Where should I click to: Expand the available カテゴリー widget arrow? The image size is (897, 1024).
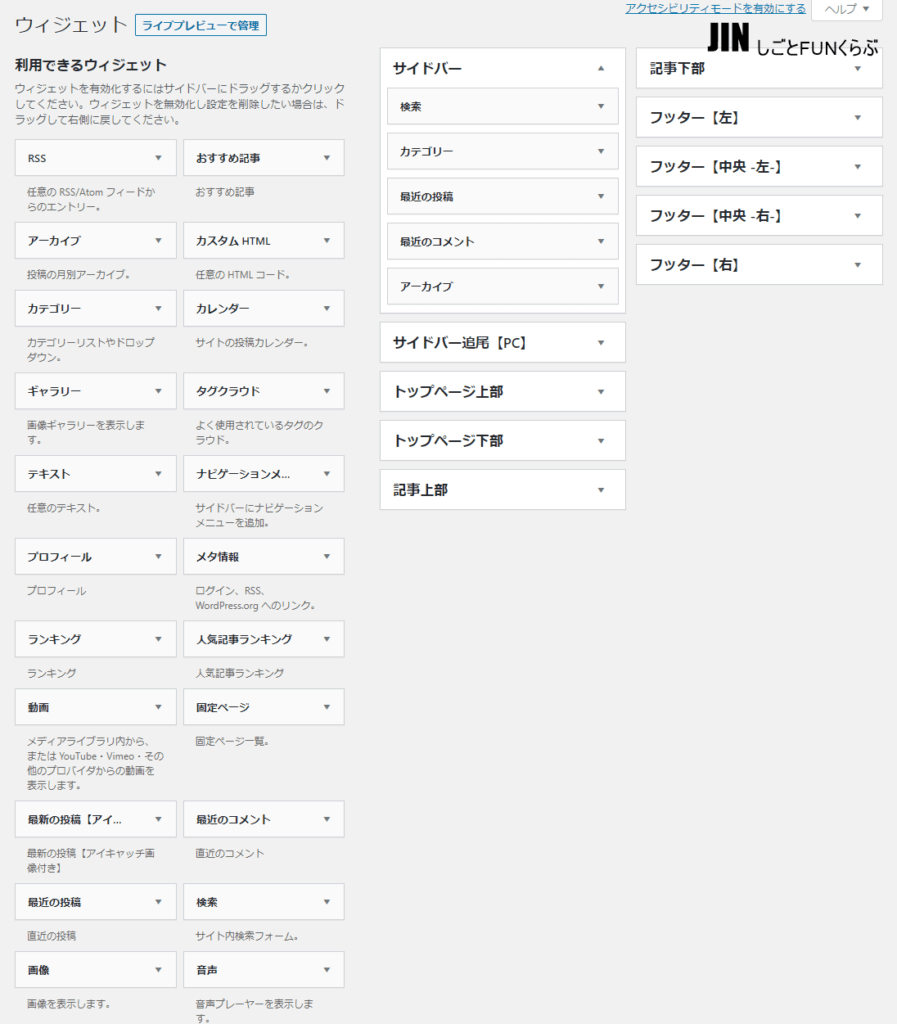pos(158,308)
